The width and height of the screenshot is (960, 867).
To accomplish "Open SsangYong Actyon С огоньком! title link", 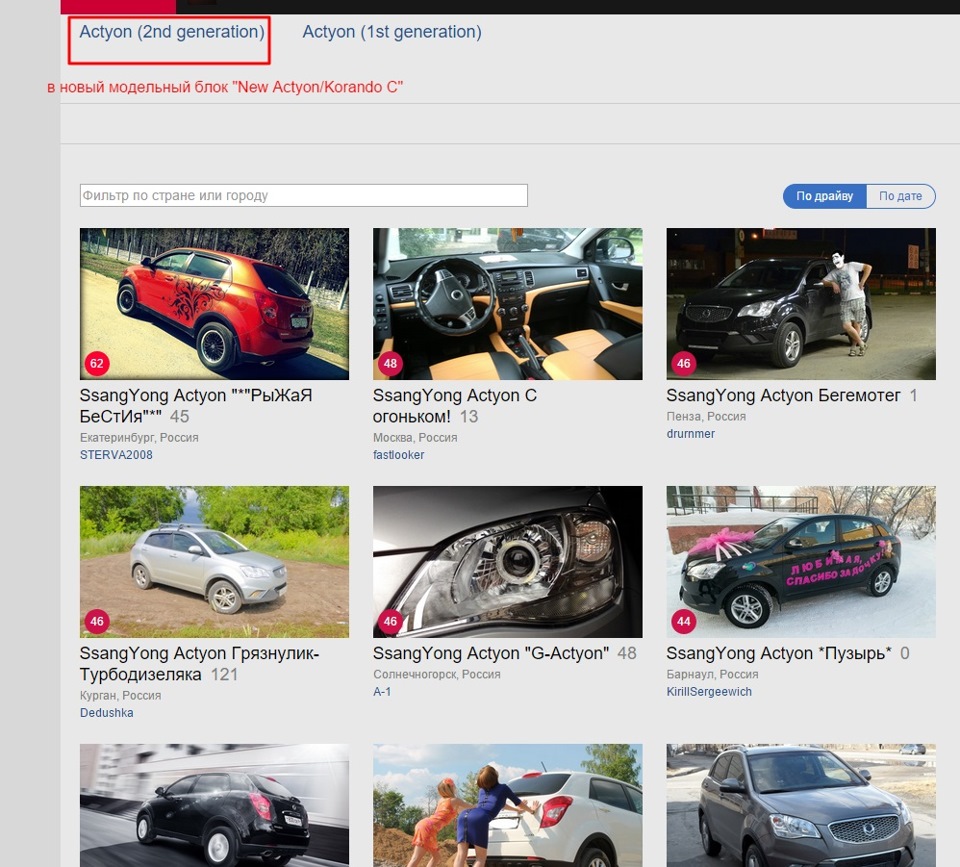I will 454,406.
